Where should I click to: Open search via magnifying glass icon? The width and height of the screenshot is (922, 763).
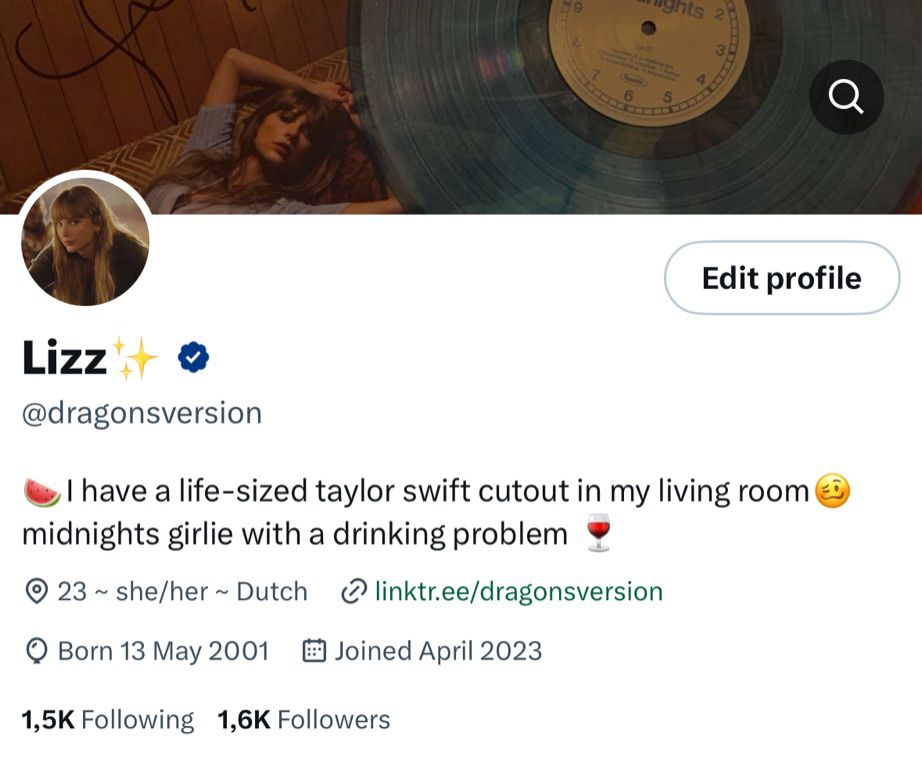click(x=846, y=97)
